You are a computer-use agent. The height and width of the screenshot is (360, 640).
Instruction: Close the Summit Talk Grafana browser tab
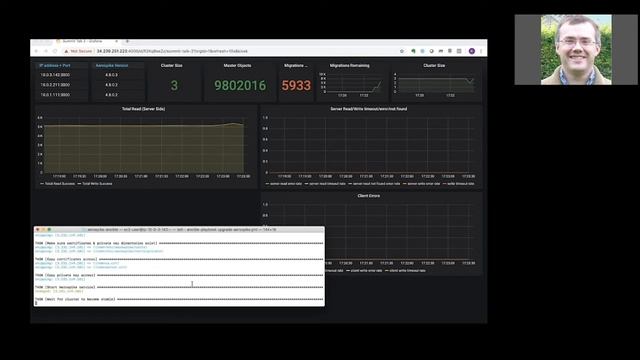(x=116, y=41)
